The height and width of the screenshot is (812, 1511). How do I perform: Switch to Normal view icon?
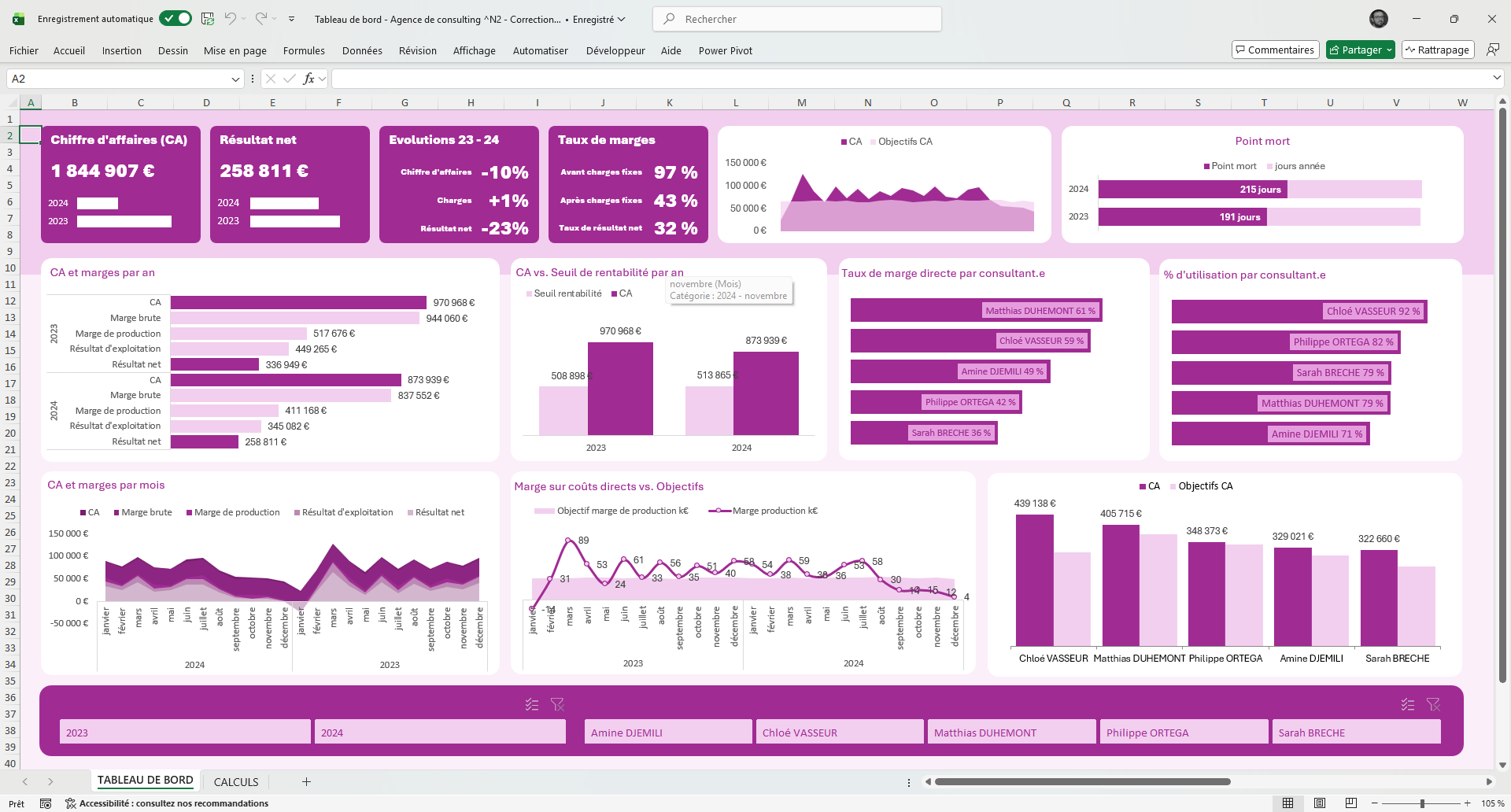(x=1287, y=803)
